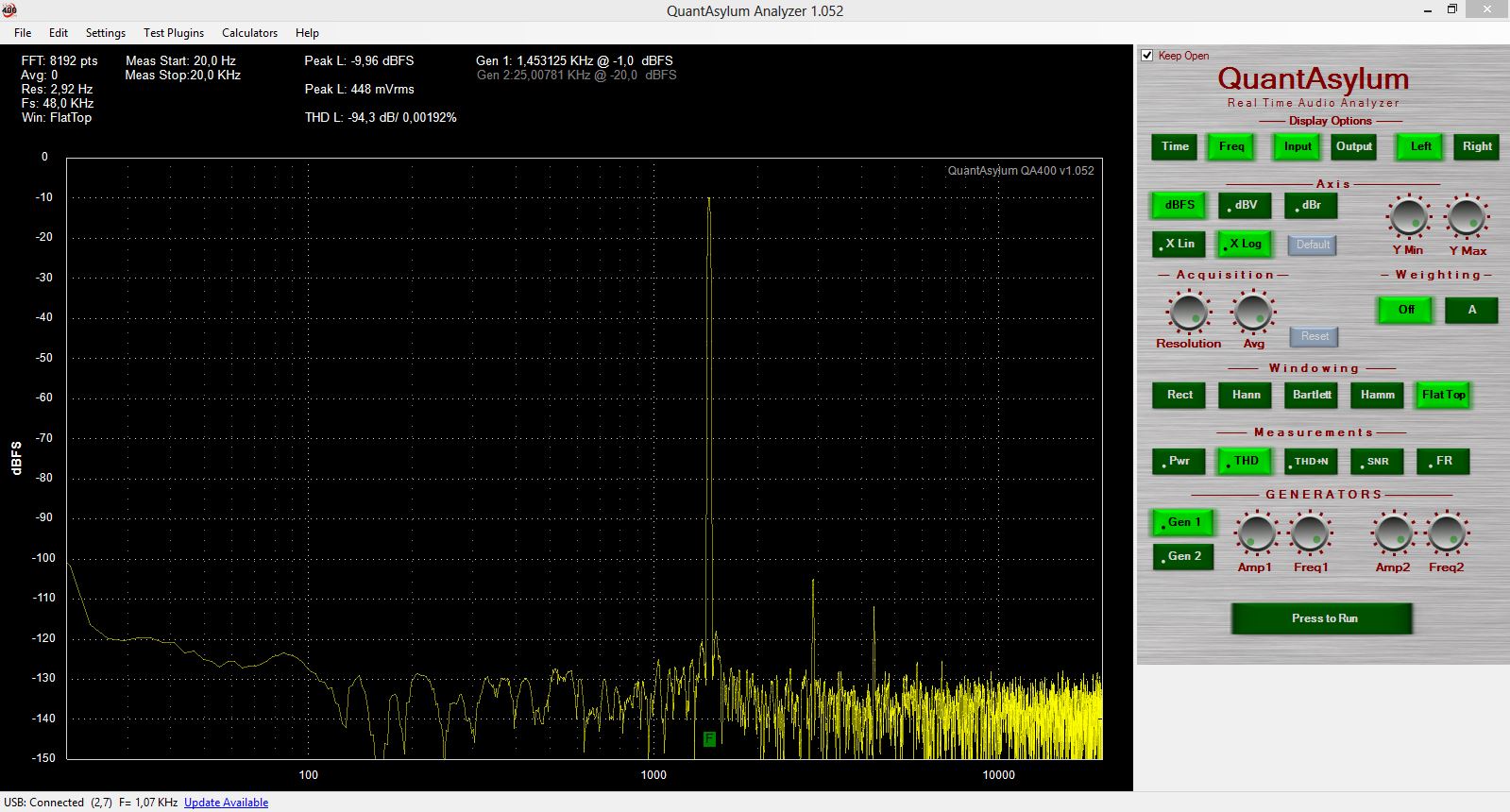
Task: Click the Res: 2,92 Hz readout
Action: [x=57, y=89]
